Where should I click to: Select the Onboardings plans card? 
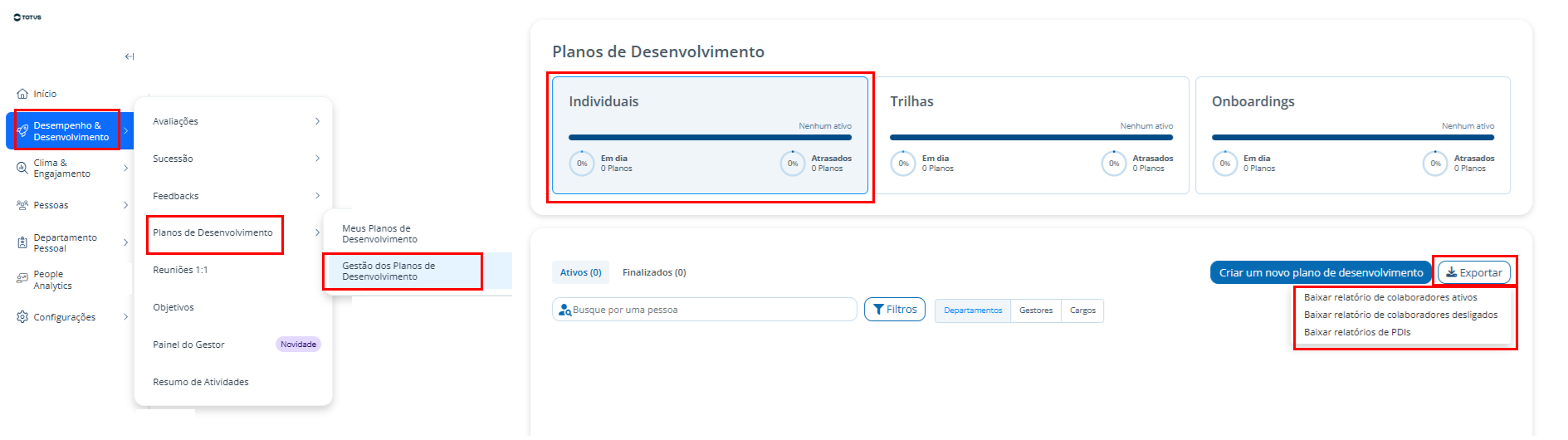(x=1352, y=135)
